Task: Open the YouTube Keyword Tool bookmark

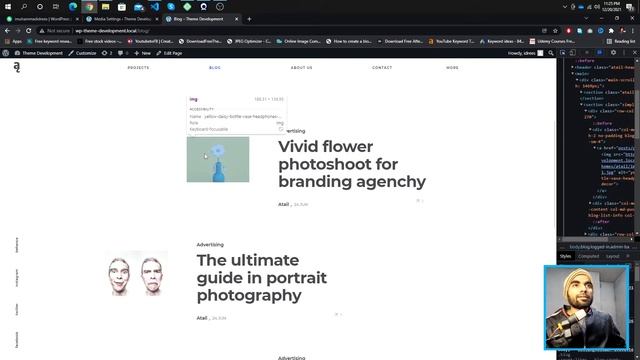Action: (451, 41)
